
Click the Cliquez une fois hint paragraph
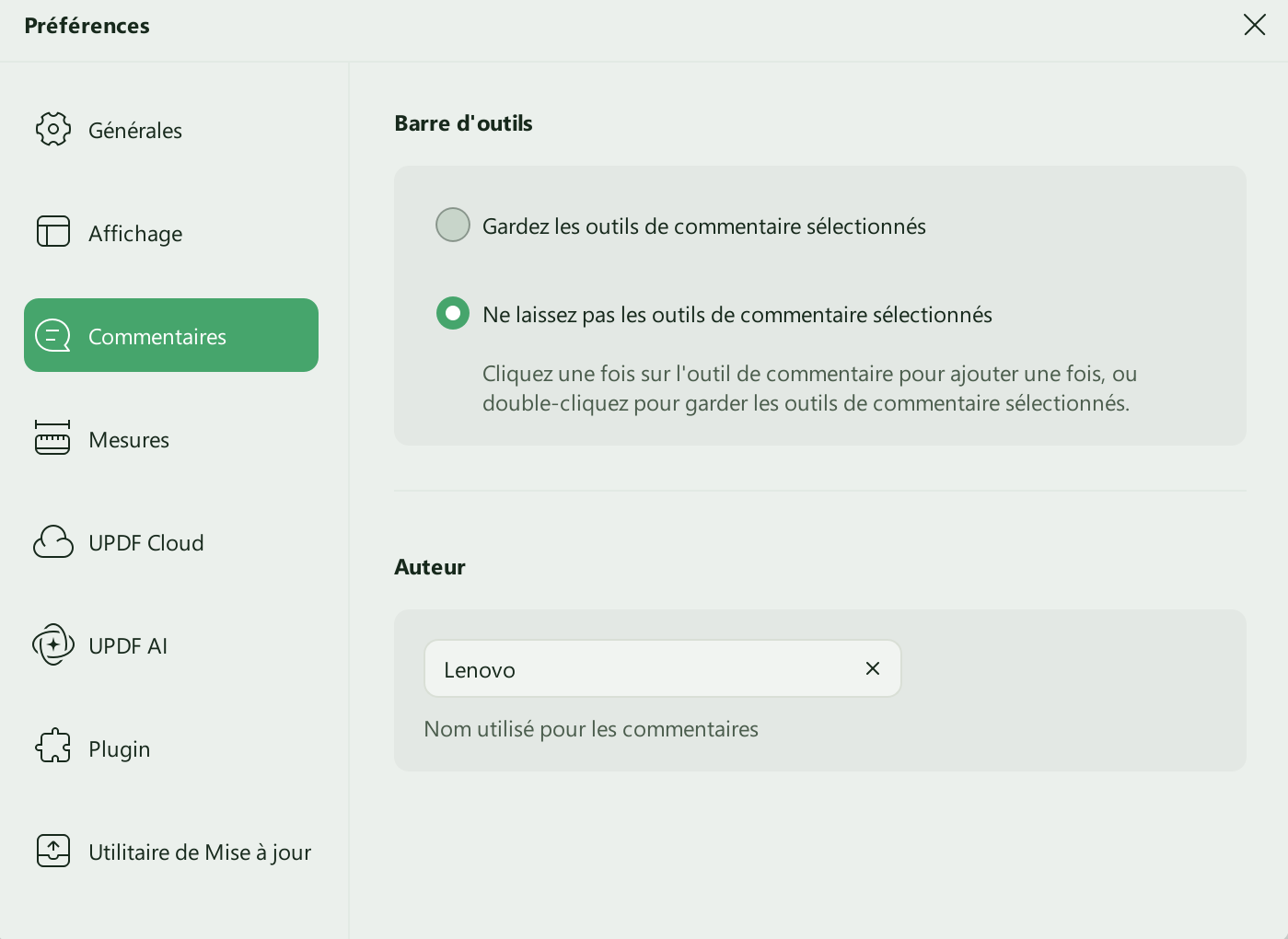click(x=810, y=388)
